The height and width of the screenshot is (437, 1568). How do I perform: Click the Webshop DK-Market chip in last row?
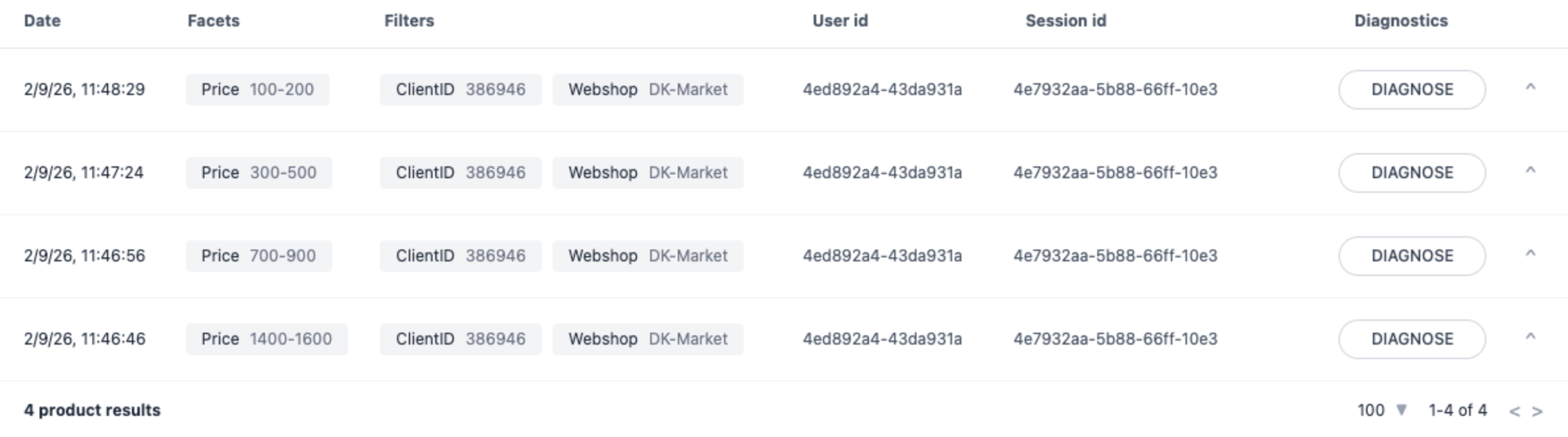coord(648,339)
